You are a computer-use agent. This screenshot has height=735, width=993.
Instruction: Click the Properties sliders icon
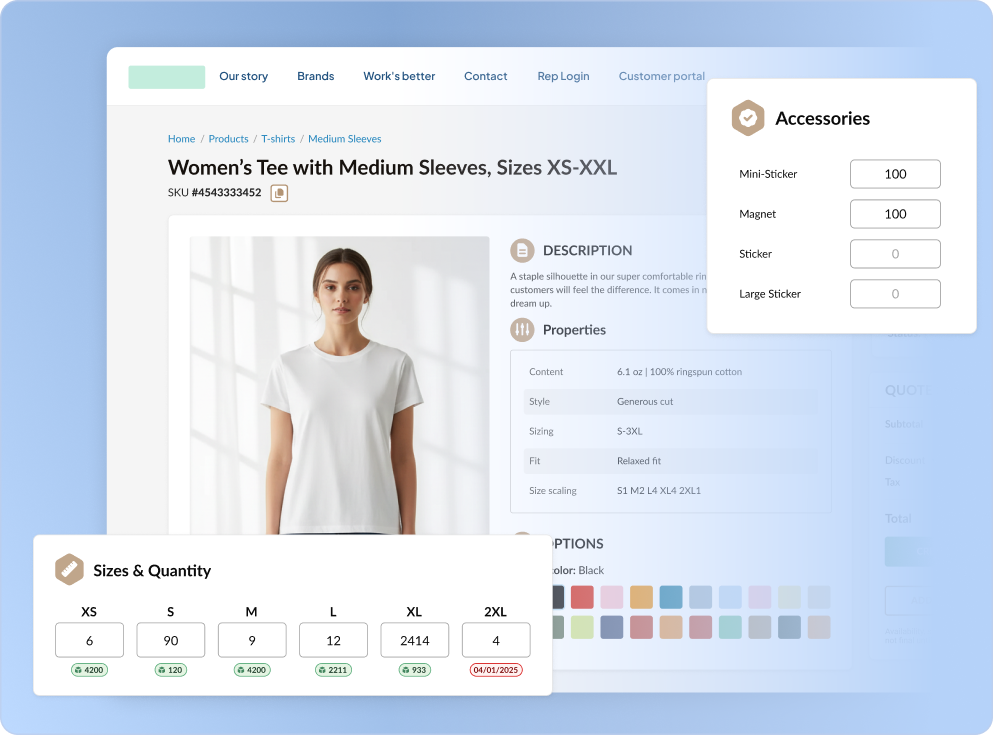[522, 330]
